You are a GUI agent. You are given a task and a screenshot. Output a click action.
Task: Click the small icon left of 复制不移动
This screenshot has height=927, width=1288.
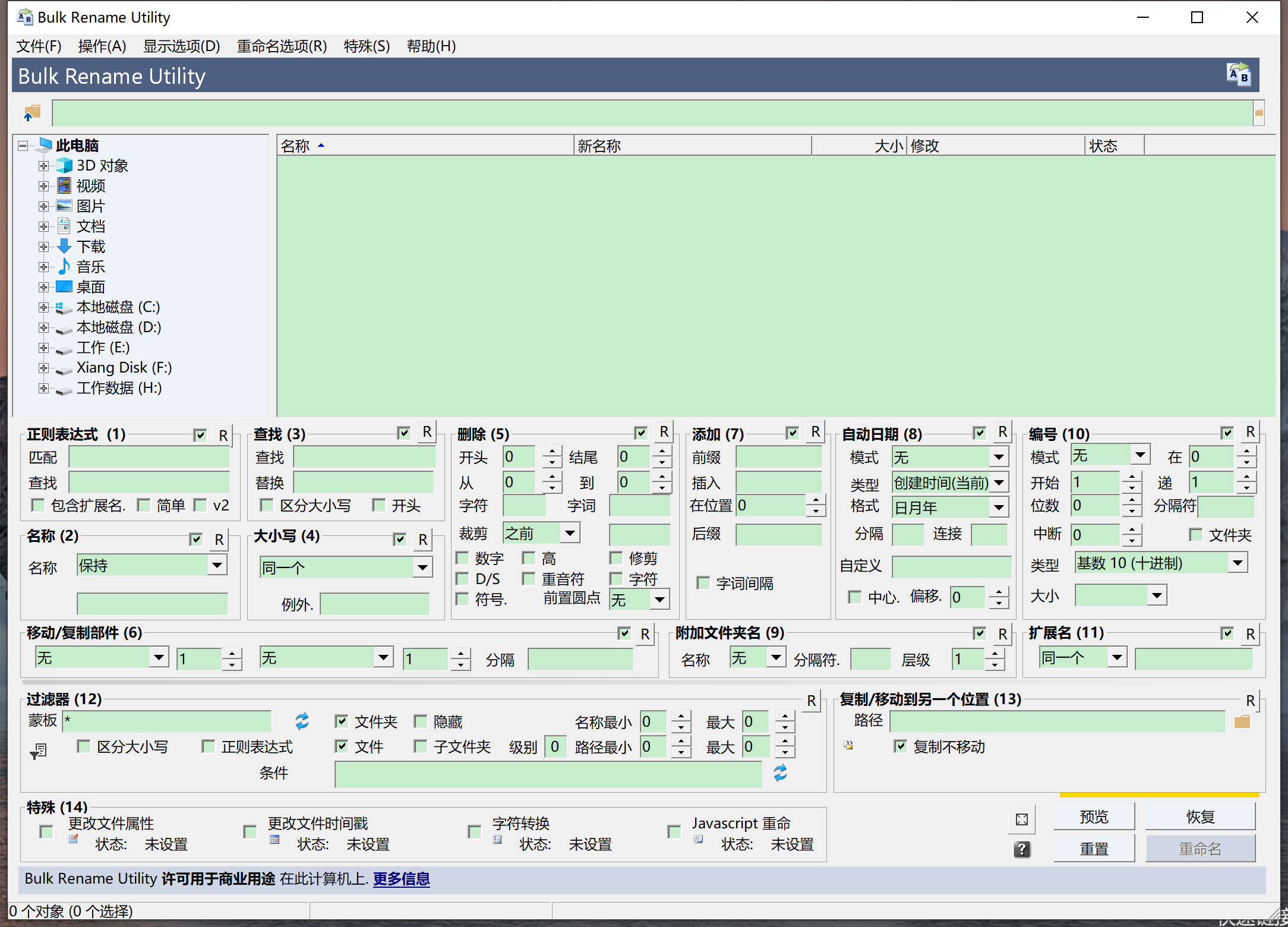click(848, 745)
